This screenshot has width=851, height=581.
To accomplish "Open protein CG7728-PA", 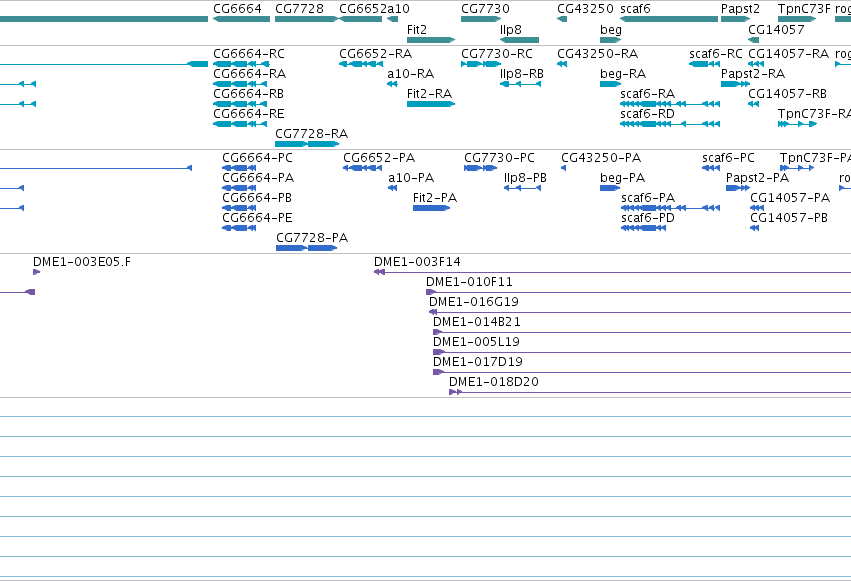I will [x=312, y=238].
